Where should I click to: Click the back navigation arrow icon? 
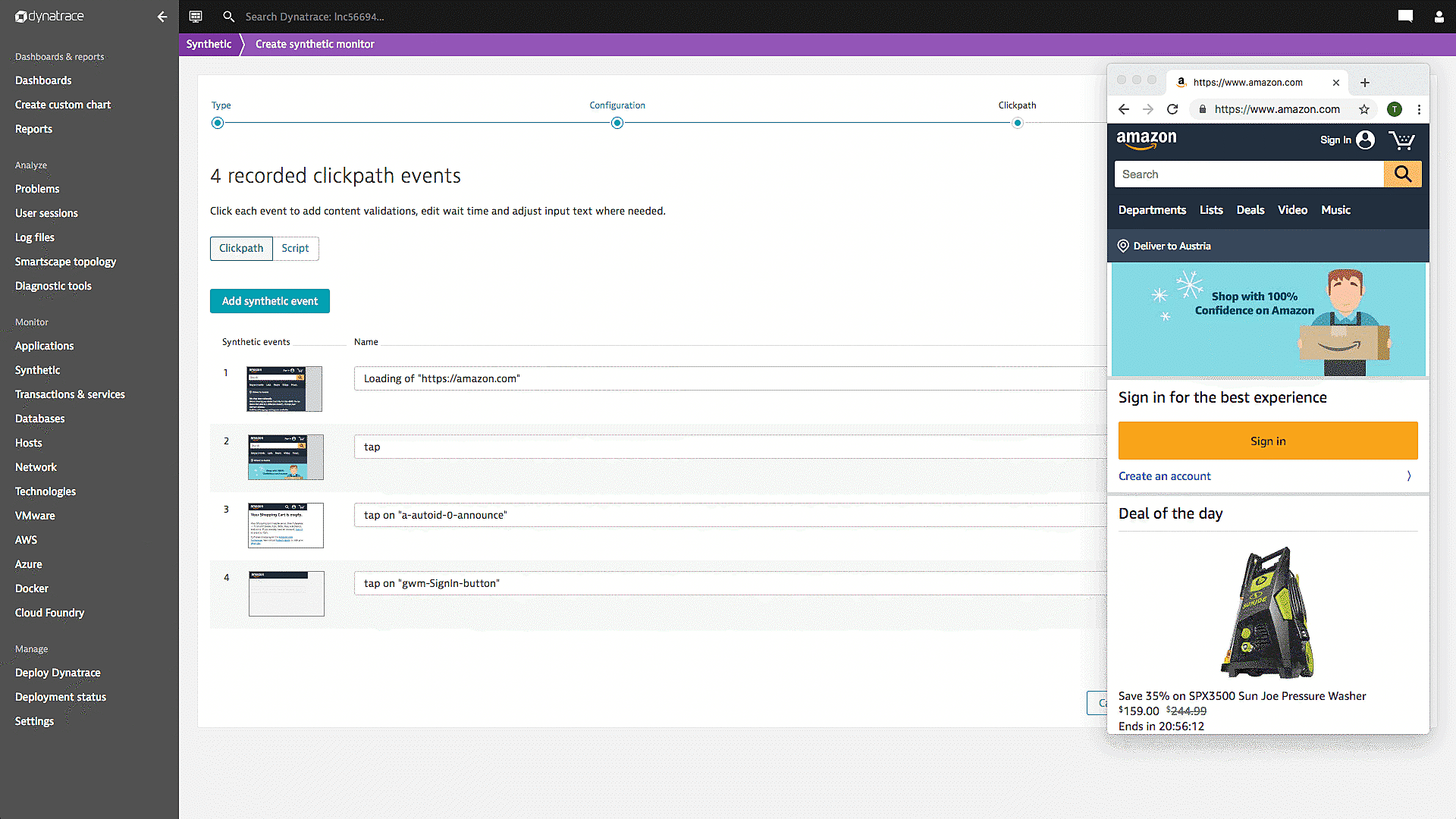click(162, 16)
